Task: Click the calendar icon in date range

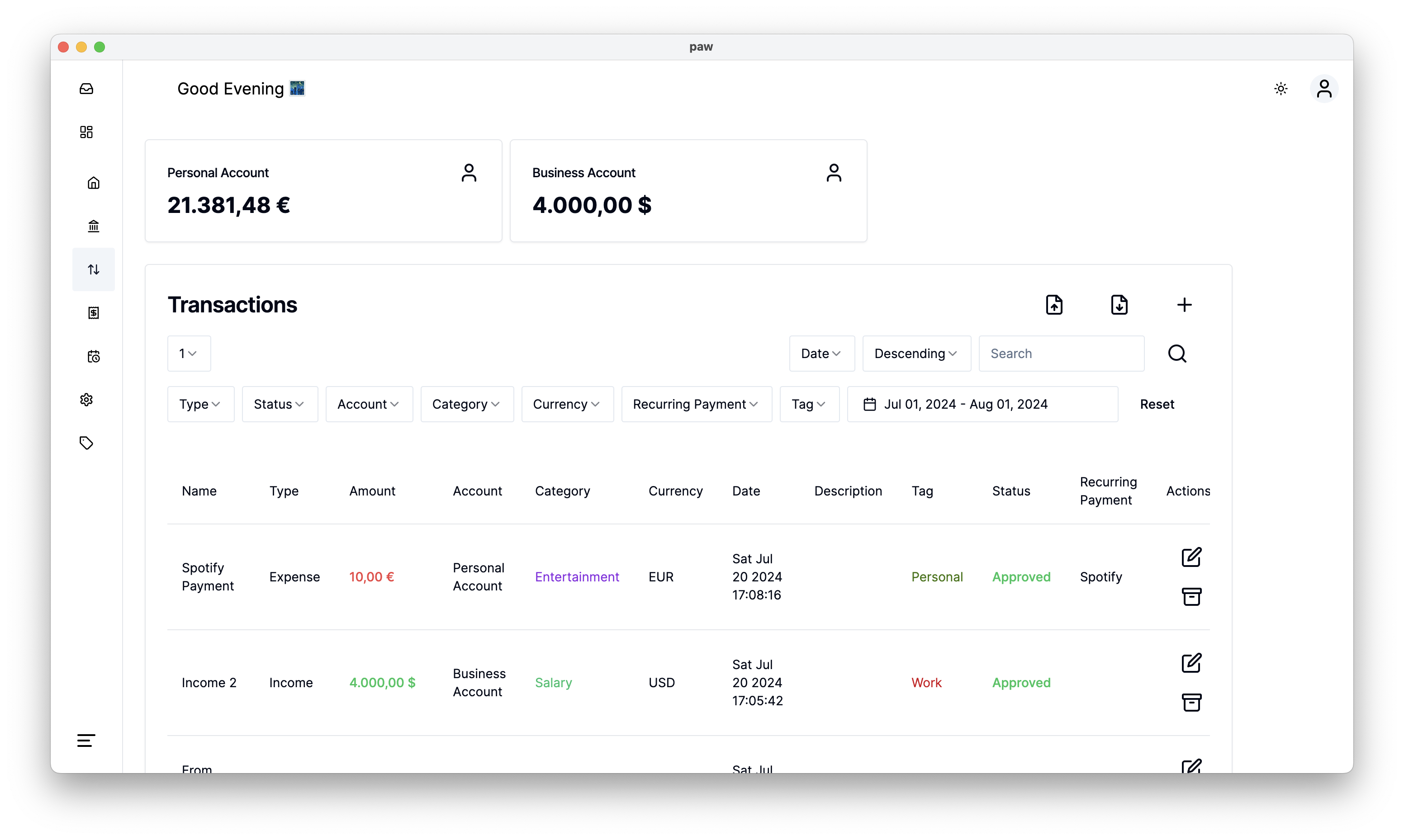Action: point(869,404)
